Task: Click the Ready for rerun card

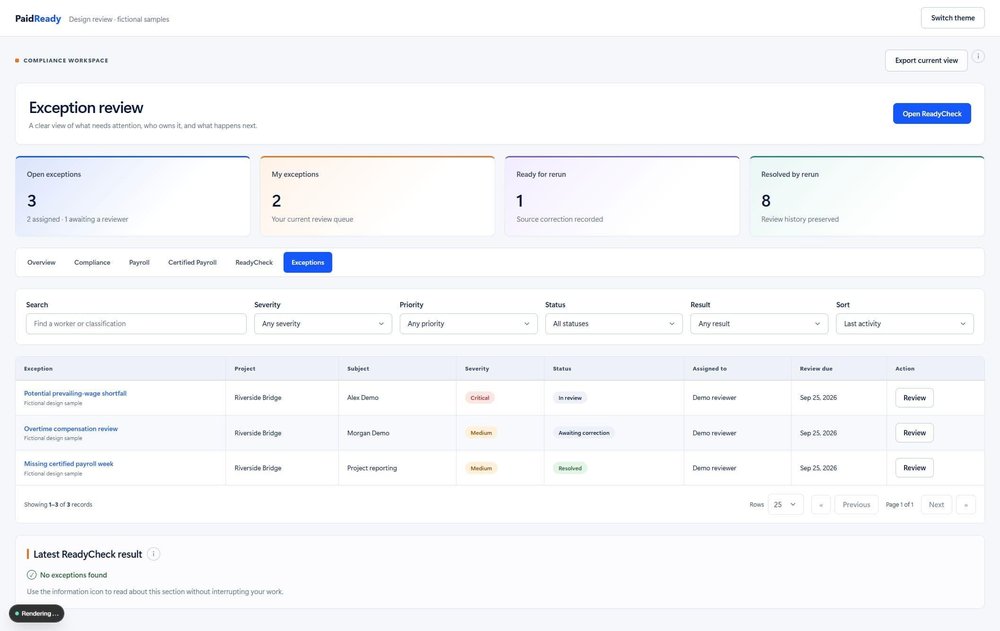Action: (x=622, y=196)
